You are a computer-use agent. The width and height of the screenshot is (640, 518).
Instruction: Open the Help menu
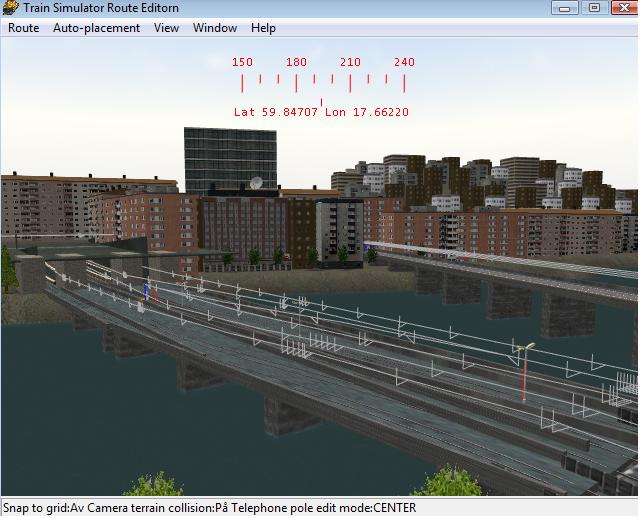tap(263, 28)
